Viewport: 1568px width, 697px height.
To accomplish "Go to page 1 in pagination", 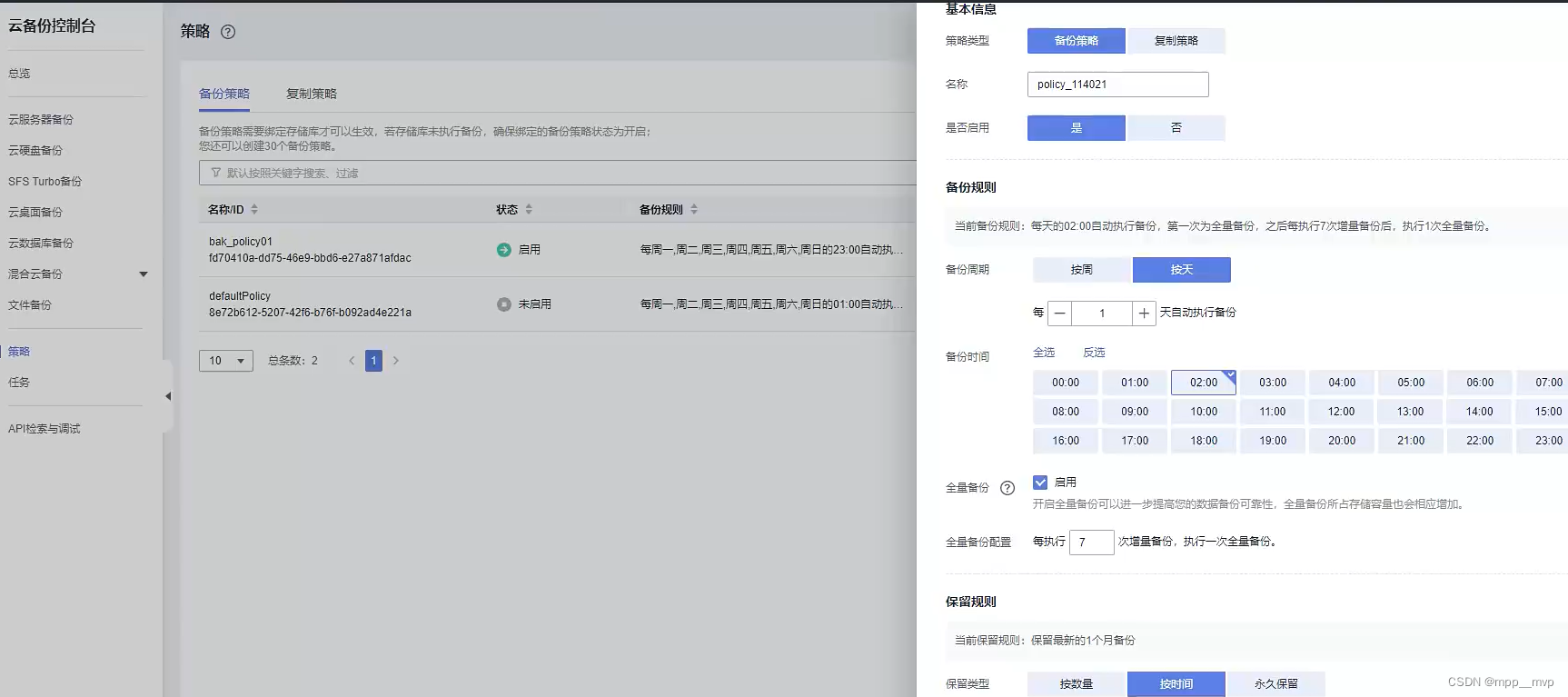I will pos(373,361).
